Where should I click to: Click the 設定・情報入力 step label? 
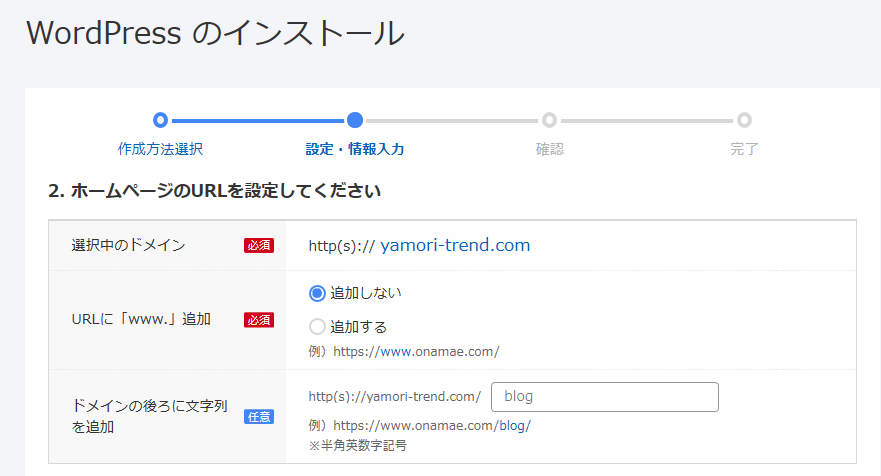point(355,149)
